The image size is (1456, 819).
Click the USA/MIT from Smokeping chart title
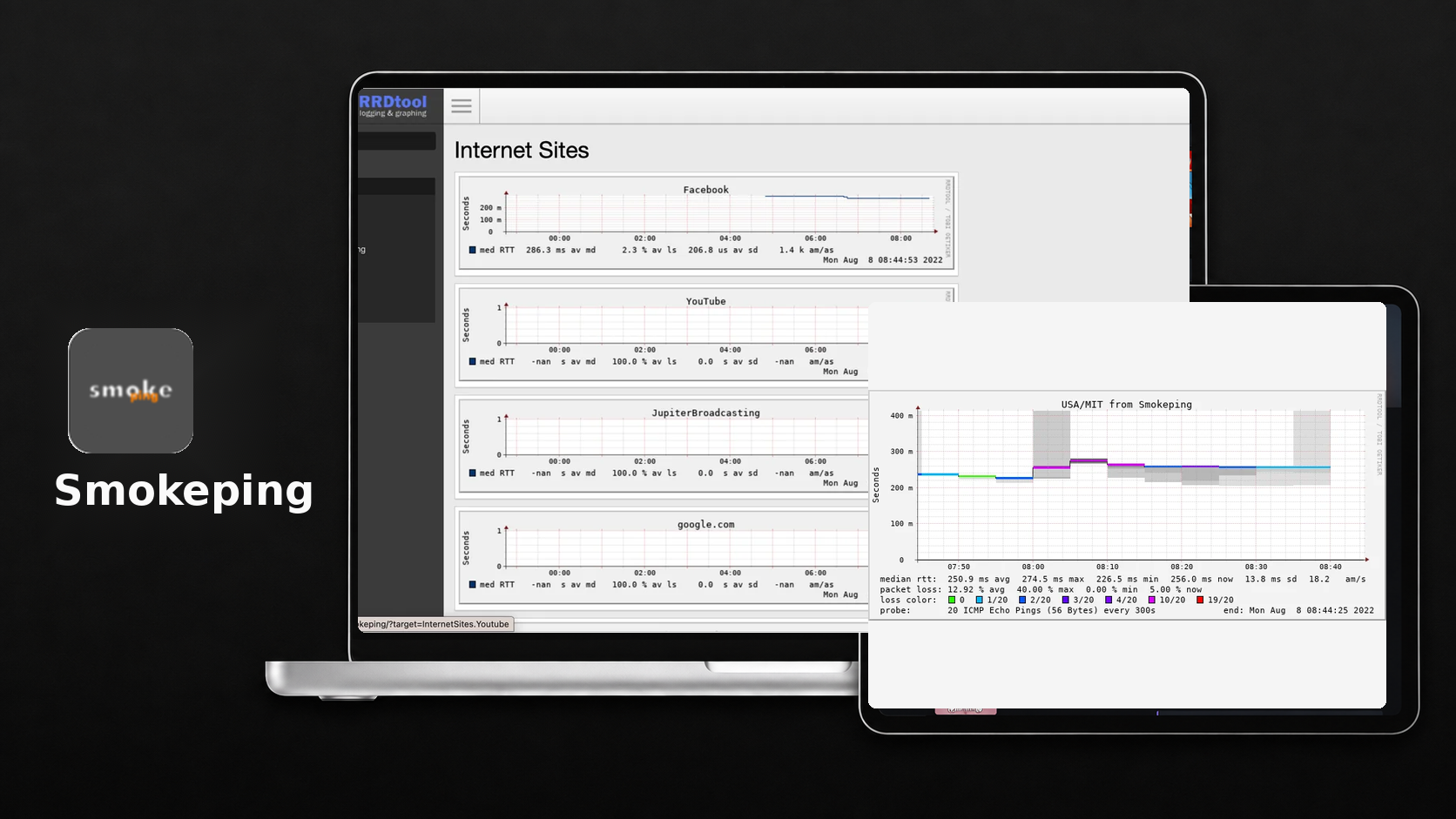[1126, 405]
